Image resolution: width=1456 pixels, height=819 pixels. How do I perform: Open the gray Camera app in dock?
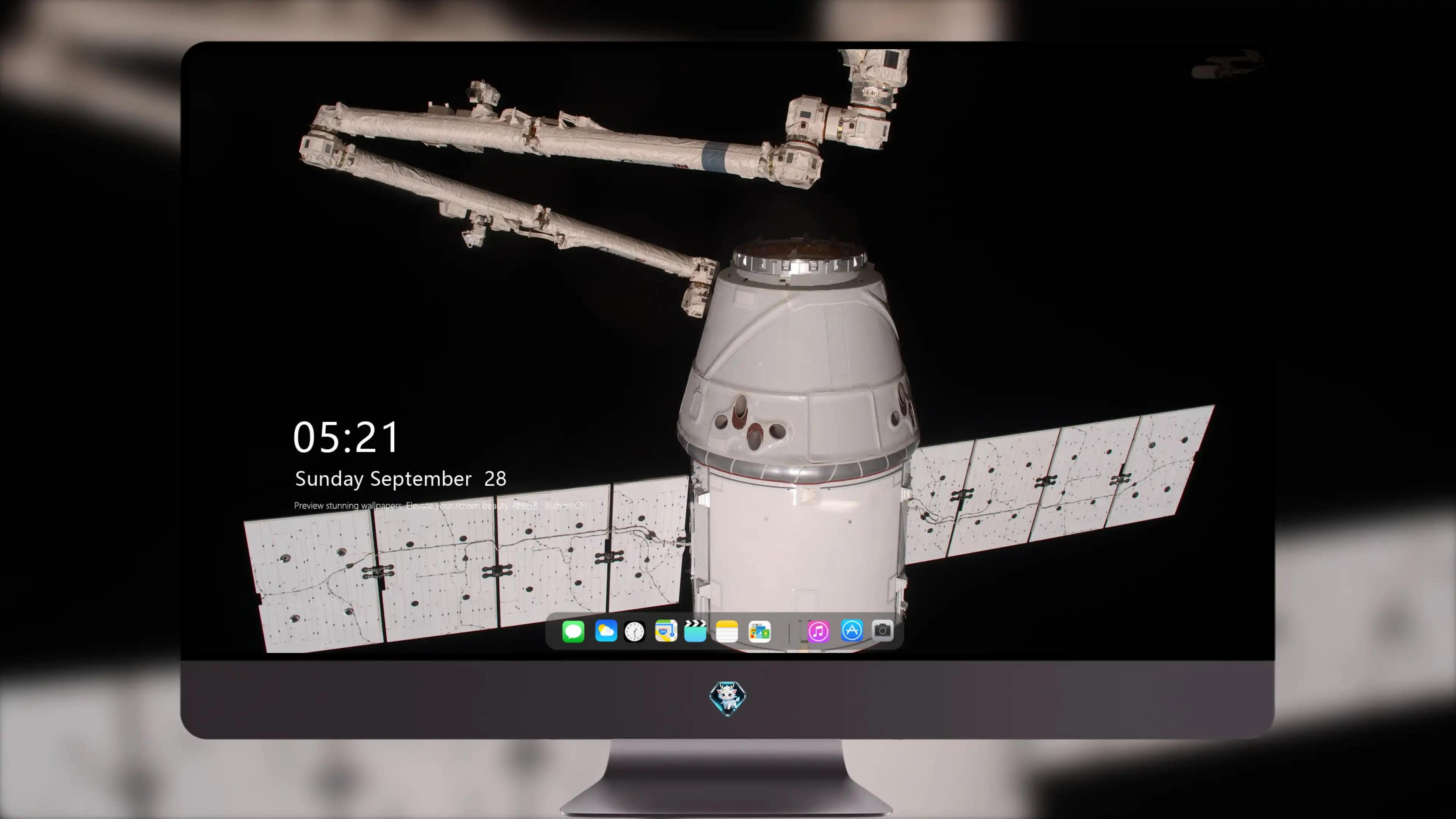click(882, 630)
